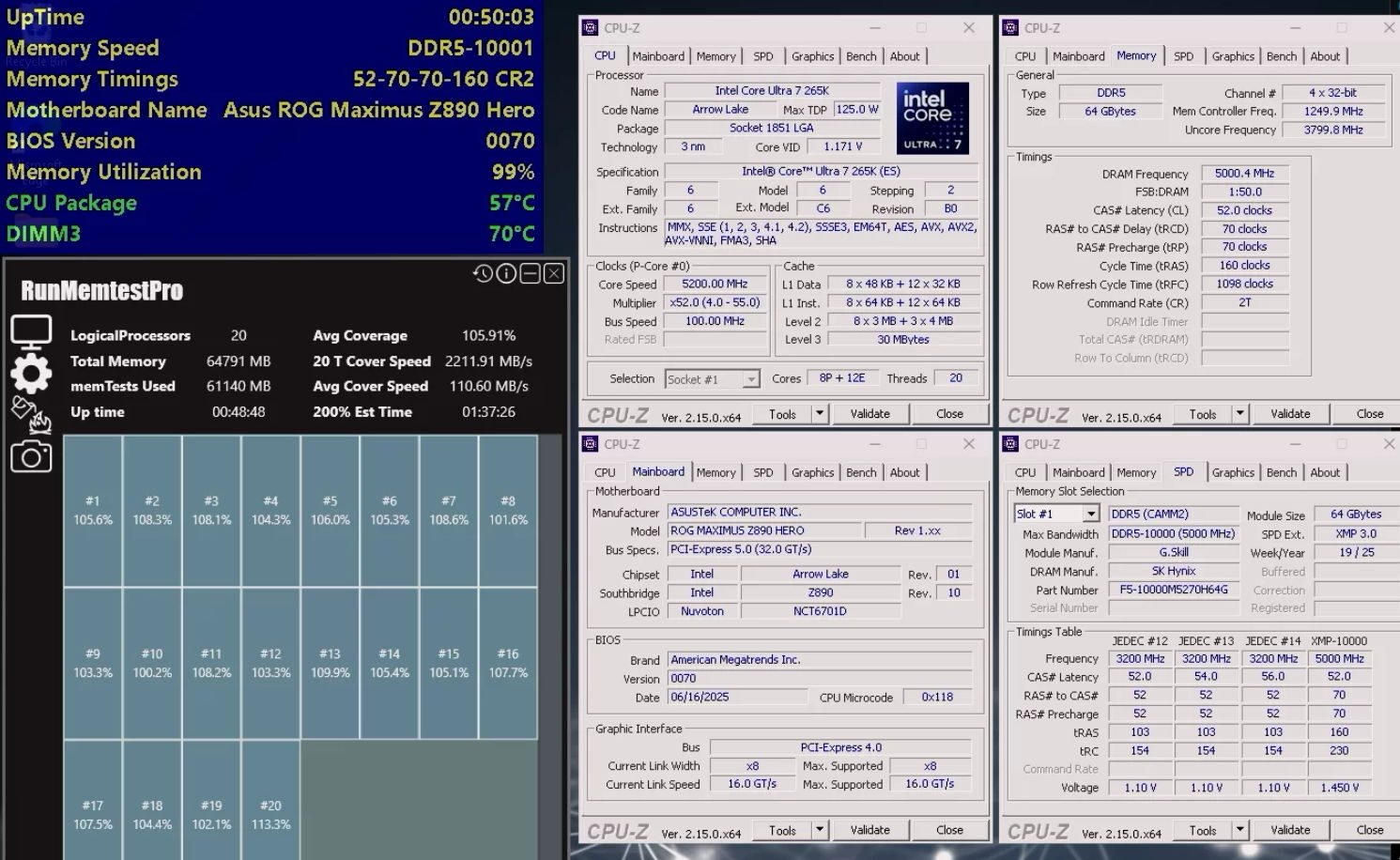1400x860 pixels.
Task: Click CPU-Z app icon in CPU window title
Action: coord(590,28)
